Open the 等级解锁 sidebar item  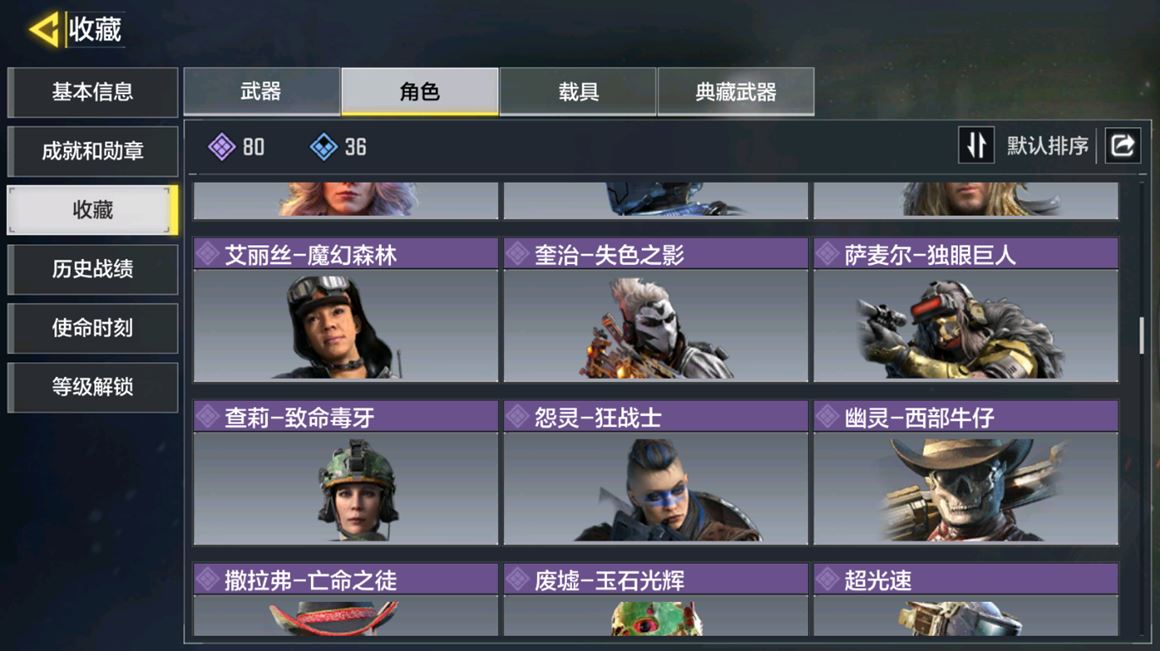pyautogui.click(x=92, y=387)
